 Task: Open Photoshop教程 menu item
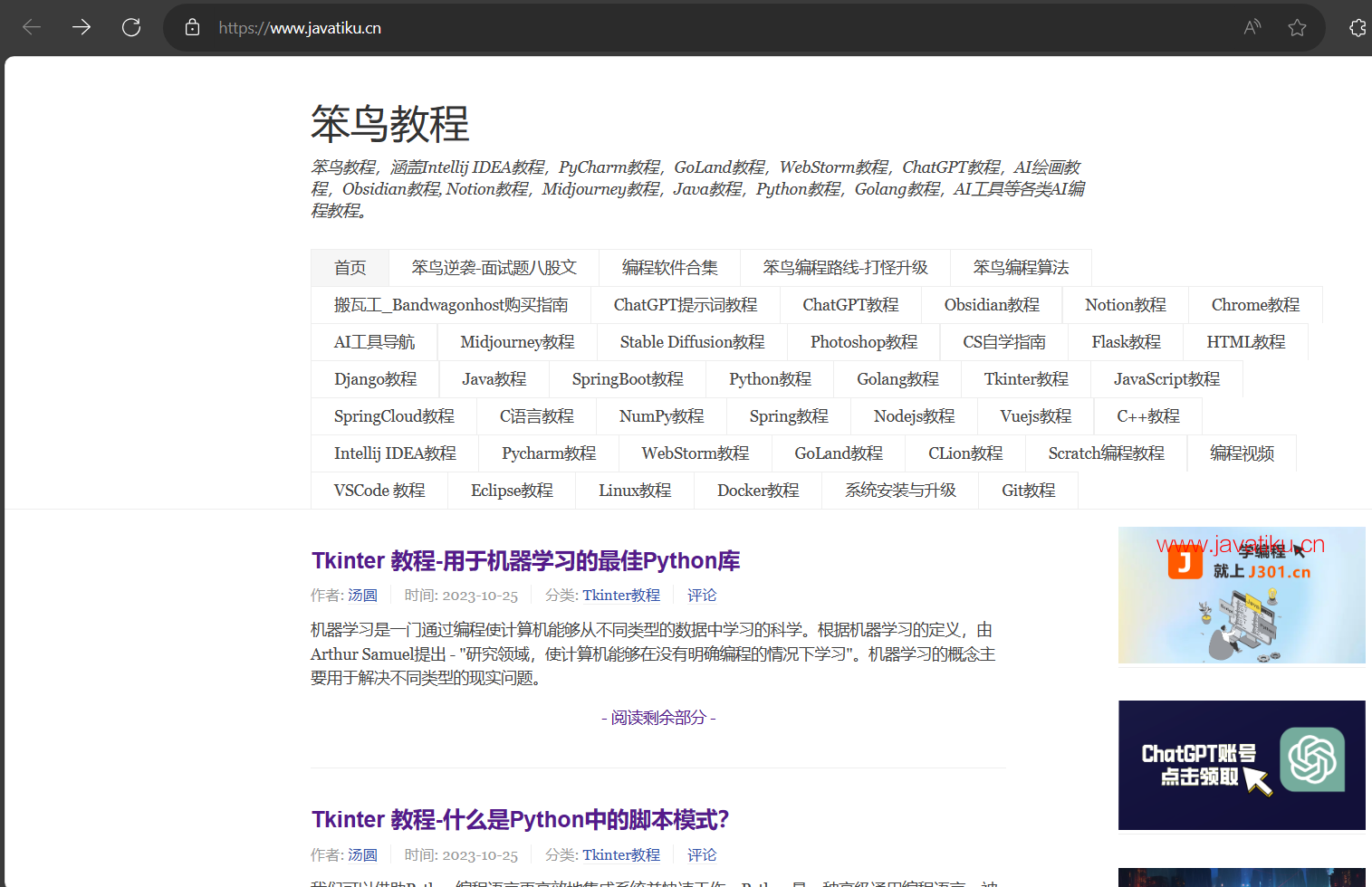[x=864, y=342]
